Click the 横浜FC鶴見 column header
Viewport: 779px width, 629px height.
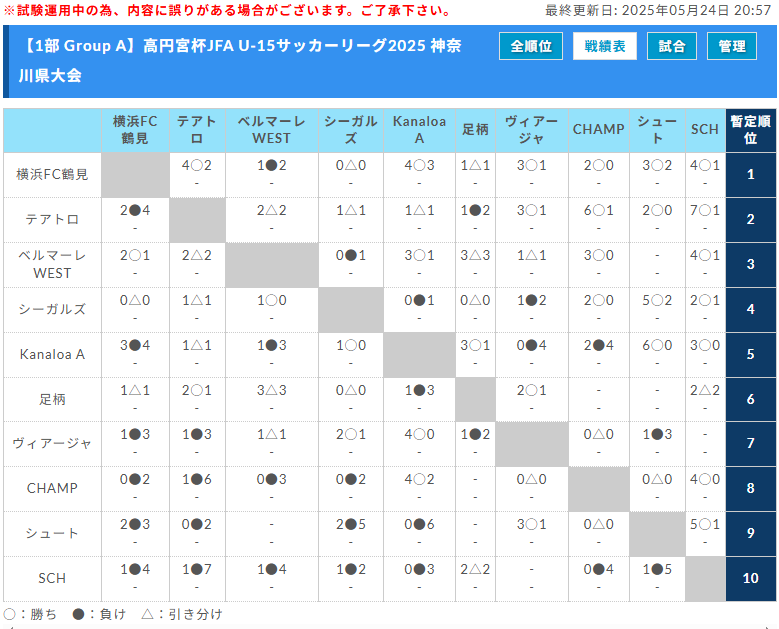pos(135,129)
